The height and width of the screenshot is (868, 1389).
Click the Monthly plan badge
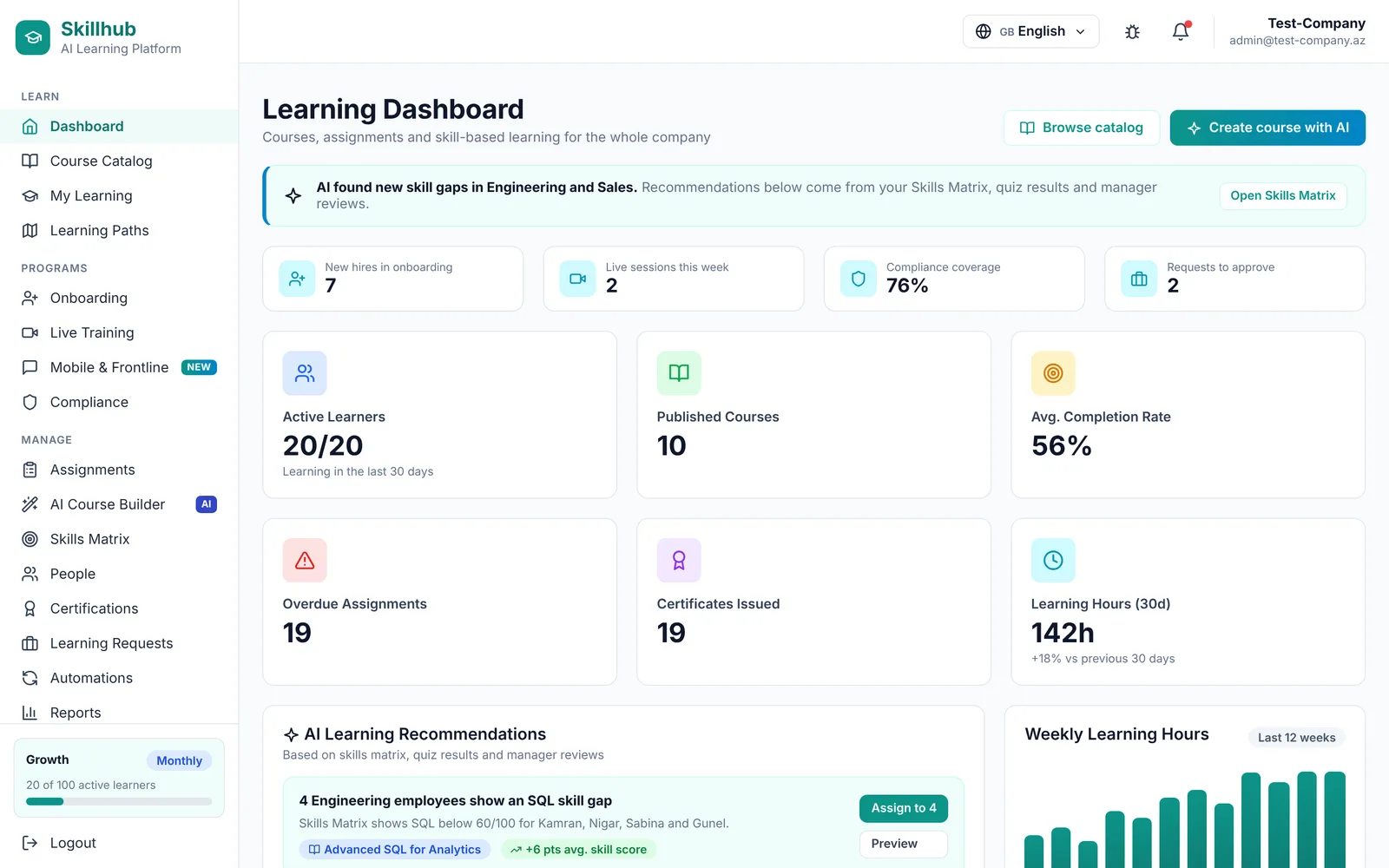tap(180, 761)
